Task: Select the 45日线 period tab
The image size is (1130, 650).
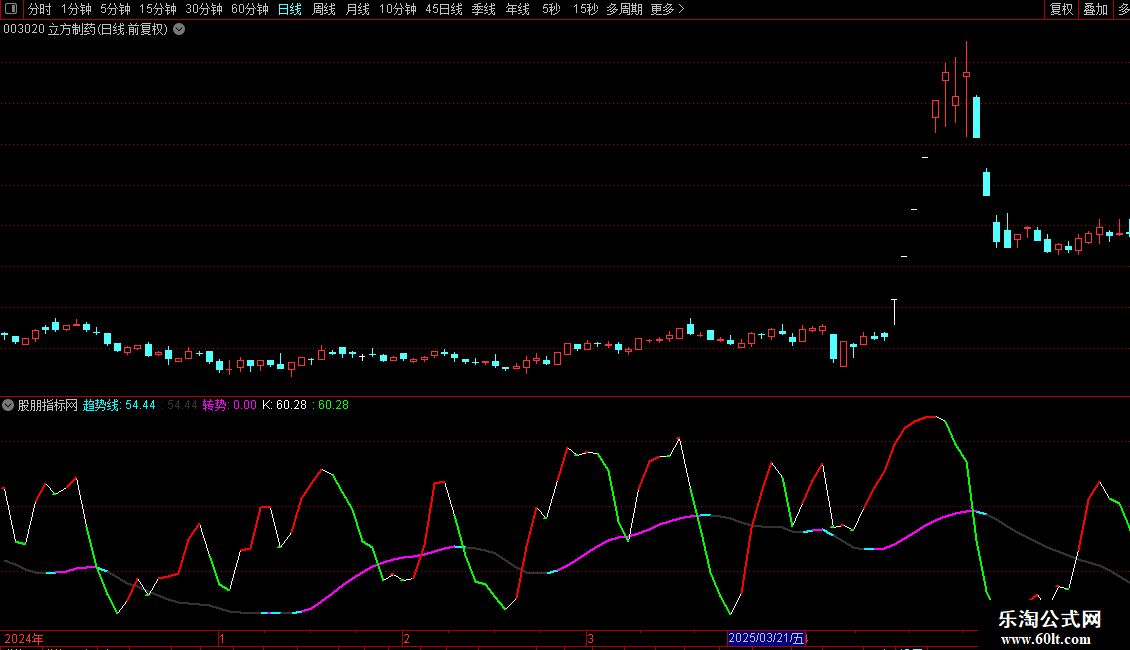Action: tap(443, 9)
